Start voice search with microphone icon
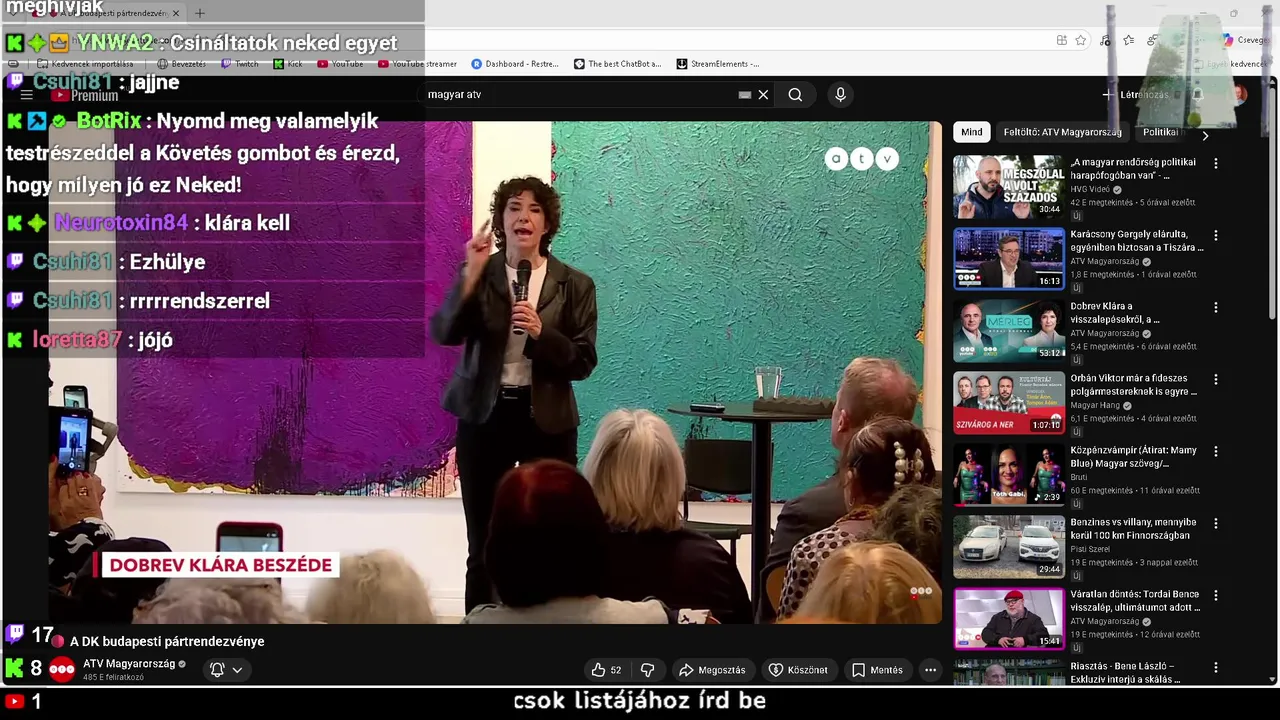 840,94
